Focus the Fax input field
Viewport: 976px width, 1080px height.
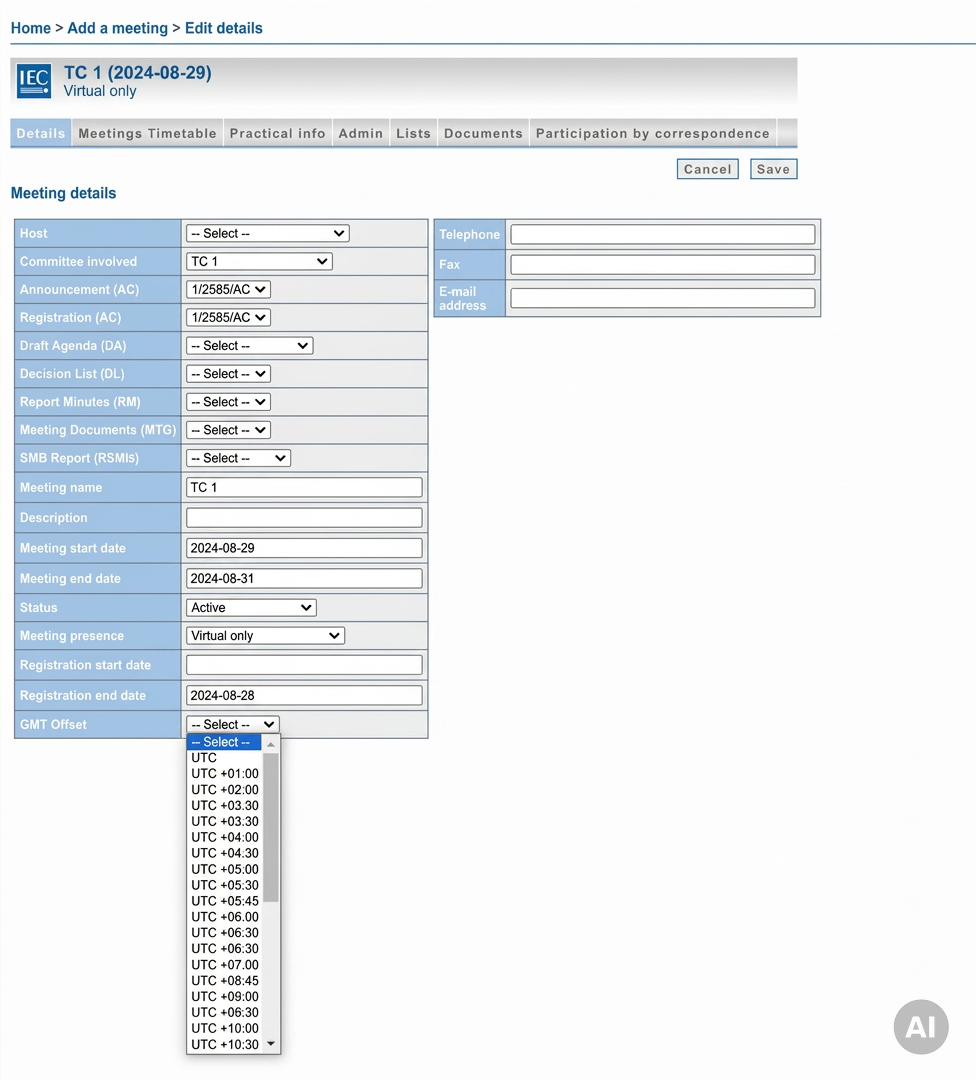click(x=663, y=264)
